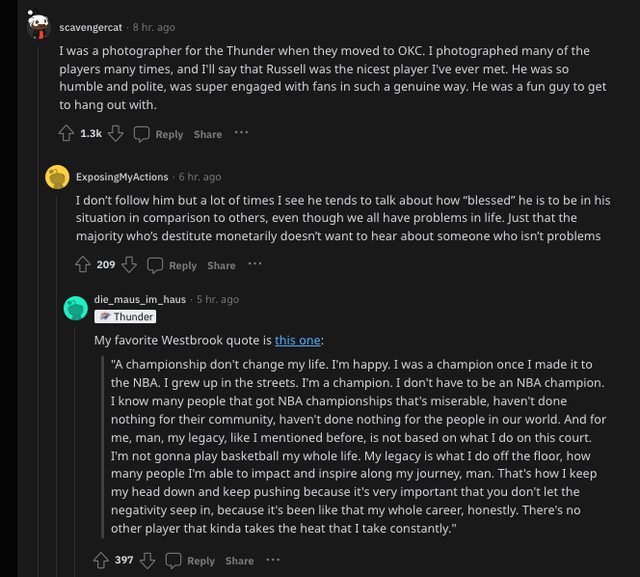Open more options on scavengercat's comment
Image resolution: width=640 pixels, height=577 pixels.
point(241,133)
